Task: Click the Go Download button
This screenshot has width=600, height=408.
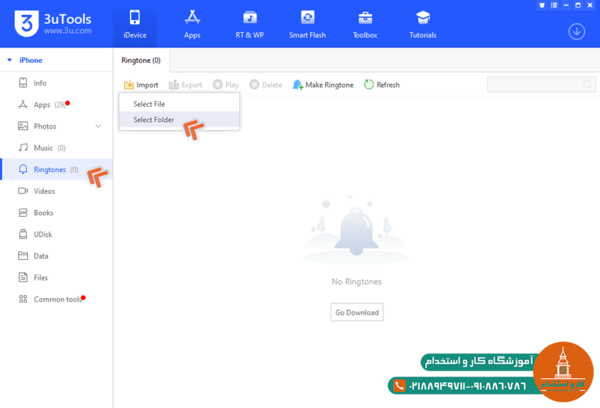Action: (357, 312)
